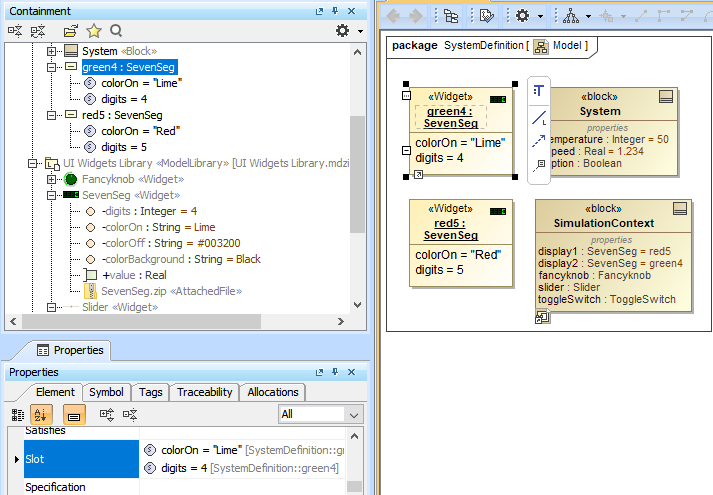The image size is (713, 495).
Task: Click the favorites star icon in Containment
Action: click(x=93, y=31)
